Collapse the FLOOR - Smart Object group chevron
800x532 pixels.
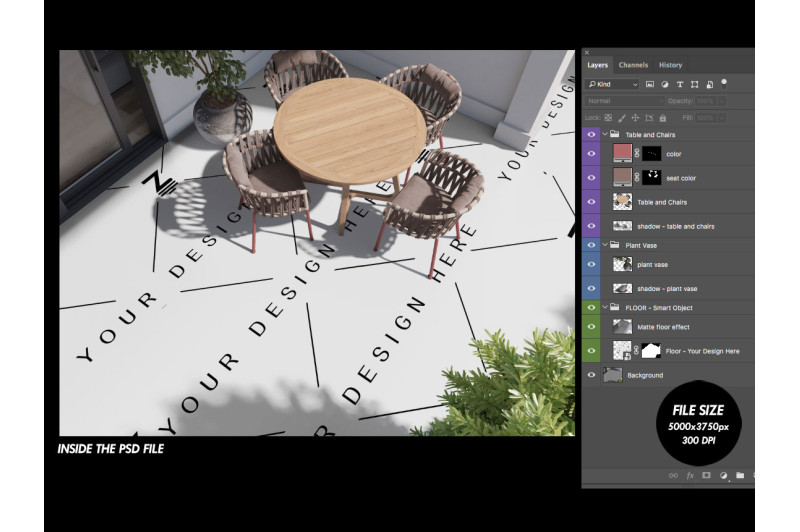point(605,308)
